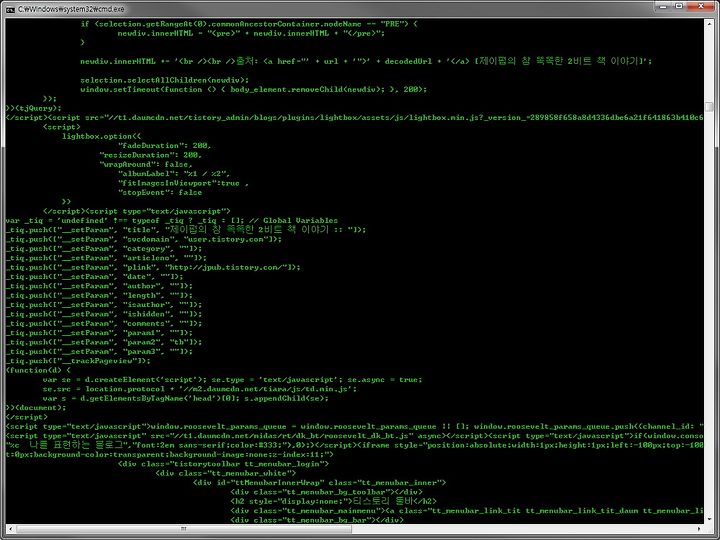The height and width of the screenshot is (540, 720).
Task: Click the _tiq.push "articleno" line
Action: 106,258
